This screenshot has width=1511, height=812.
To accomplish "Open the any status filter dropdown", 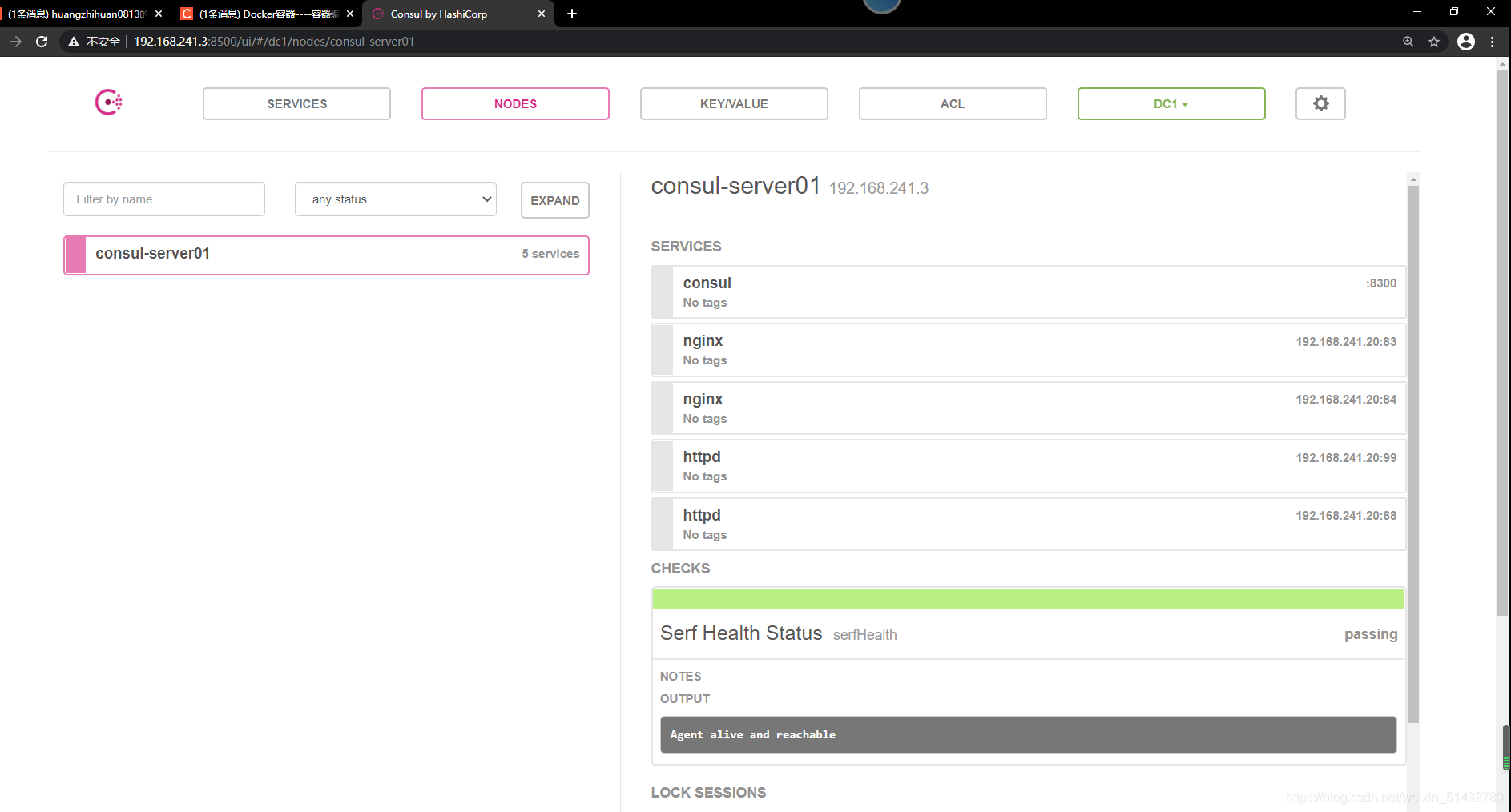I will (x=396, y=199).
